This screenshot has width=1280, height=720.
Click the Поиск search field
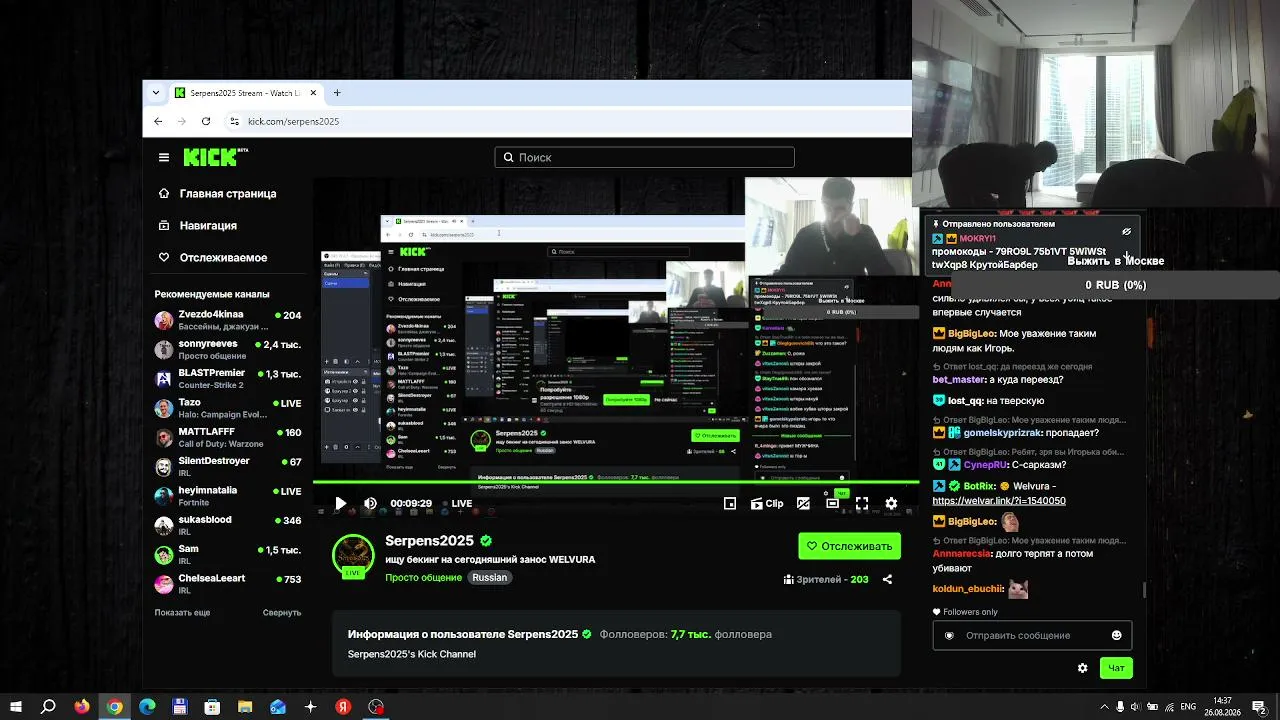(644, 157)
